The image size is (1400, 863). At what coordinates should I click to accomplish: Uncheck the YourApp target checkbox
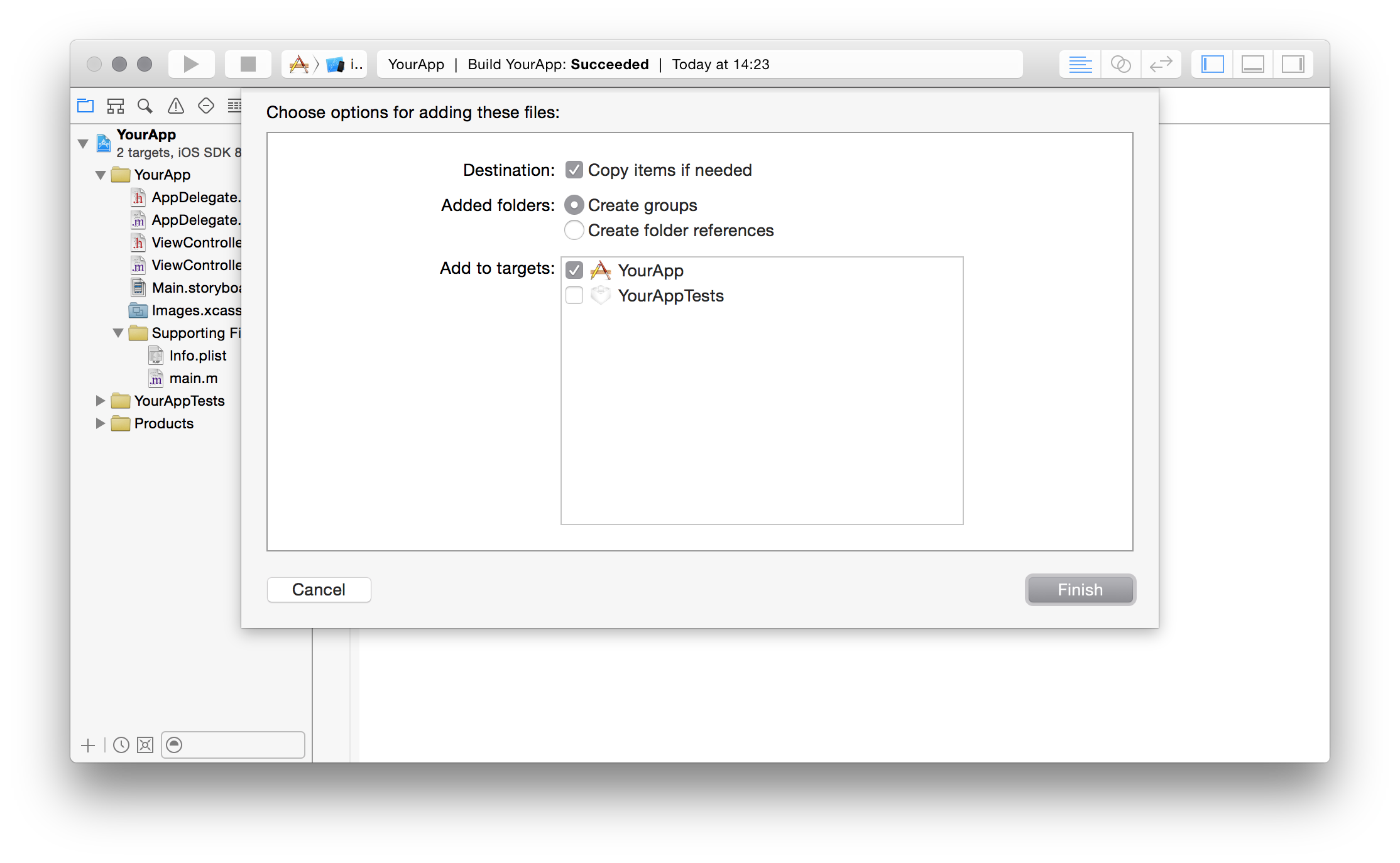574,271
